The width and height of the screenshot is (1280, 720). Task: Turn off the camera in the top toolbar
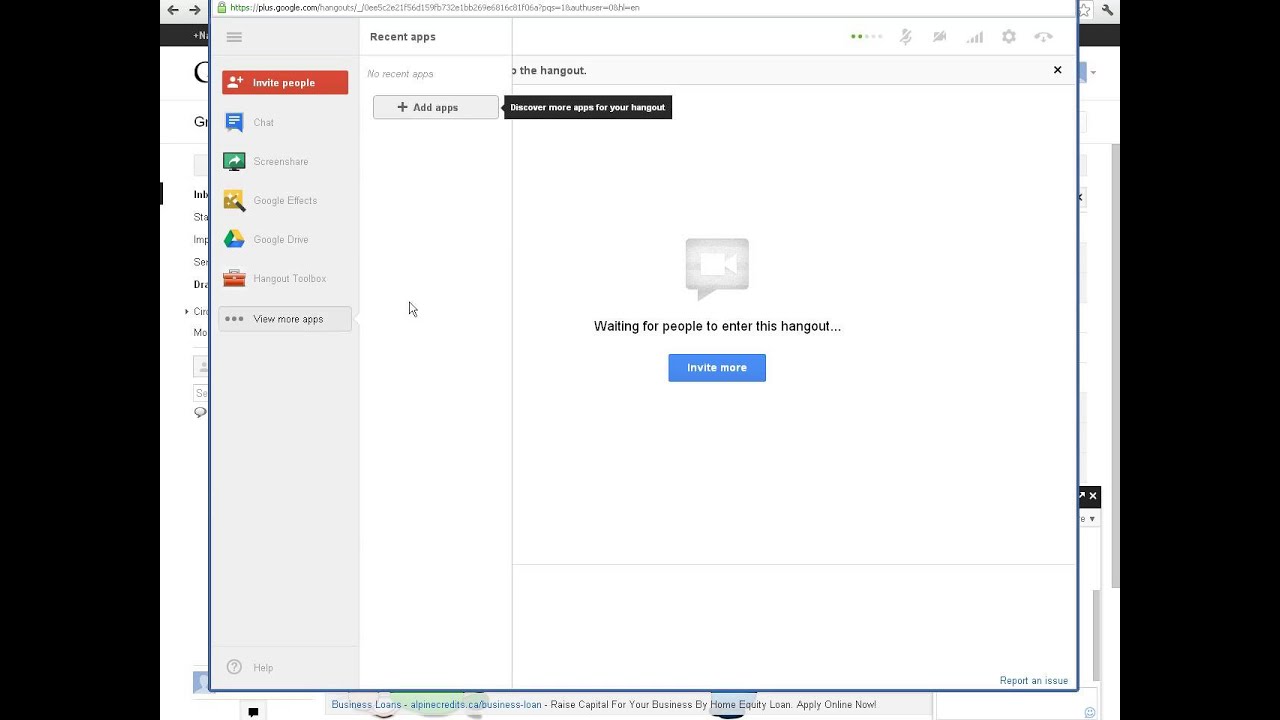[x=939, y=37]
